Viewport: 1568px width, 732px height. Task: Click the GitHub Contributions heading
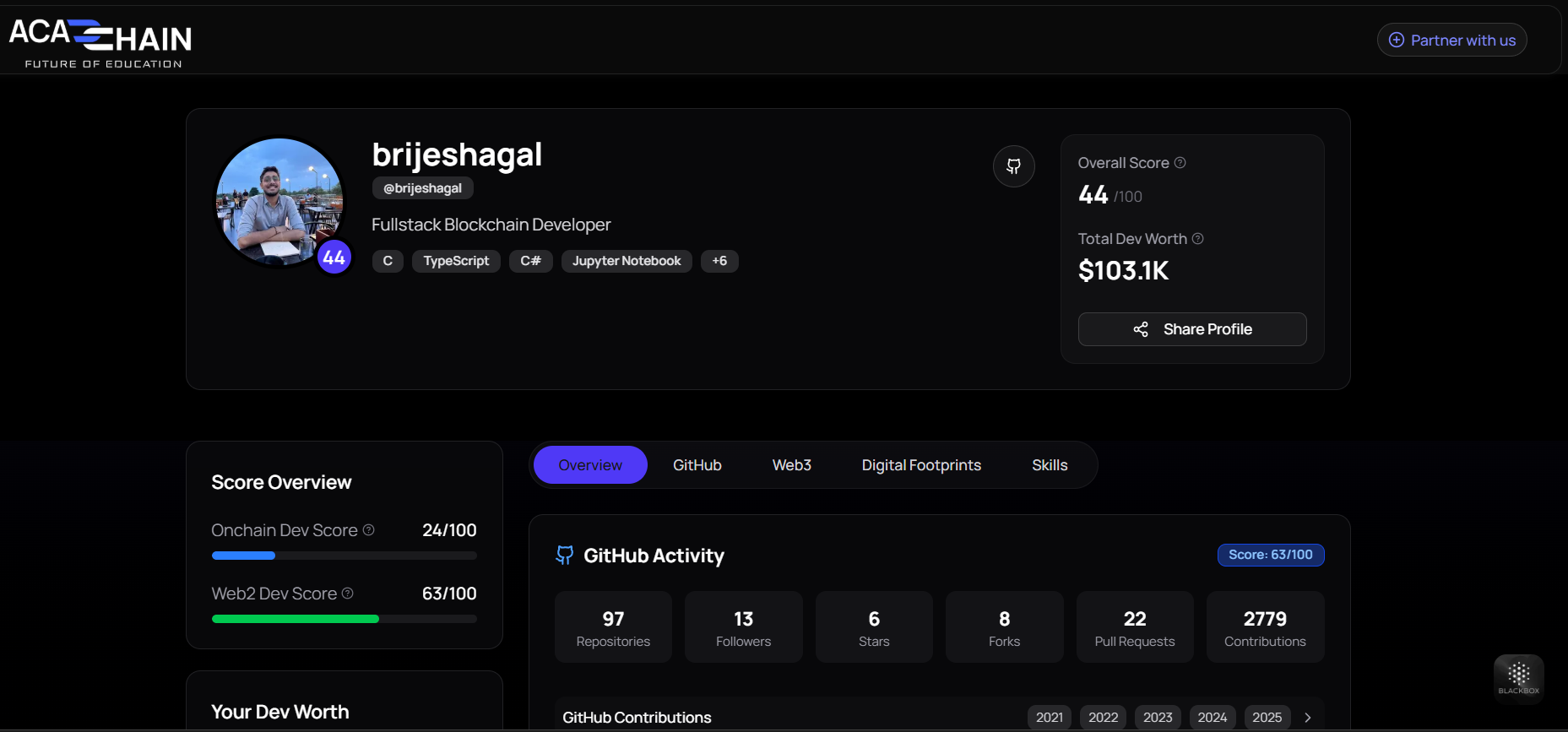[637, 718]
